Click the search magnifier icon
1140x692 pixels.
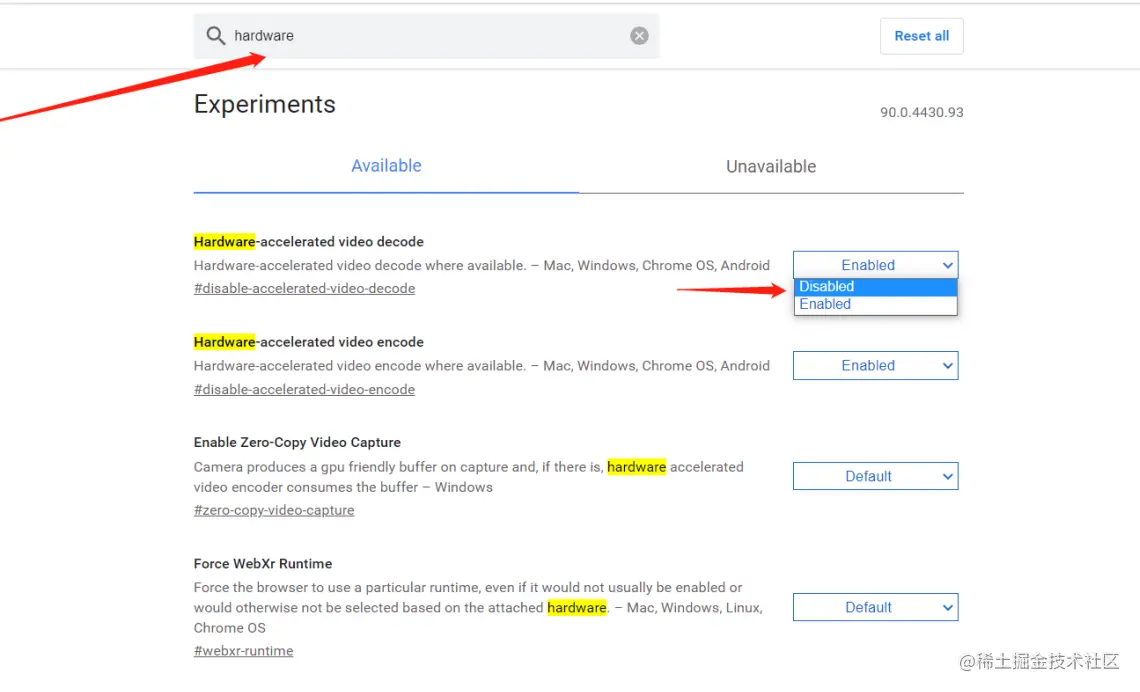[x=215, y=36]
